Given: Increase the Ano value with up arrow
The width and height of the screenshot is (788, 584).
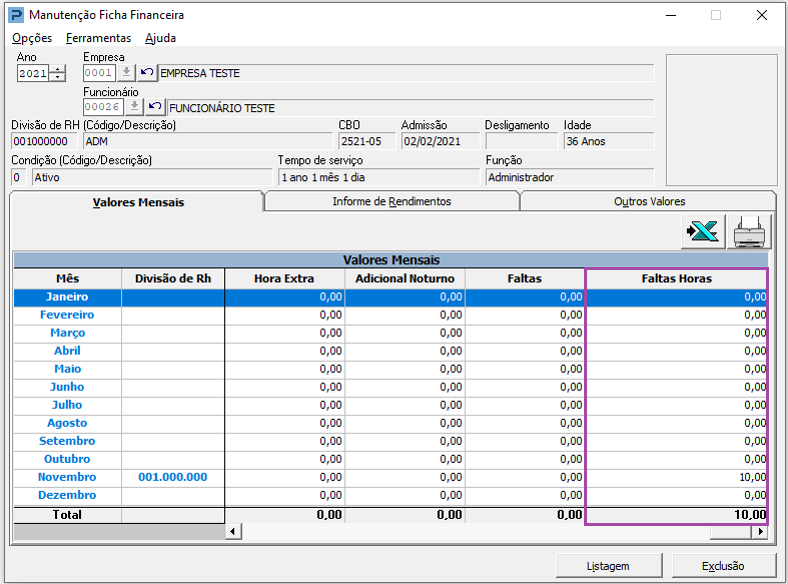Looking at the screenshot, I should tap(58, 69).
